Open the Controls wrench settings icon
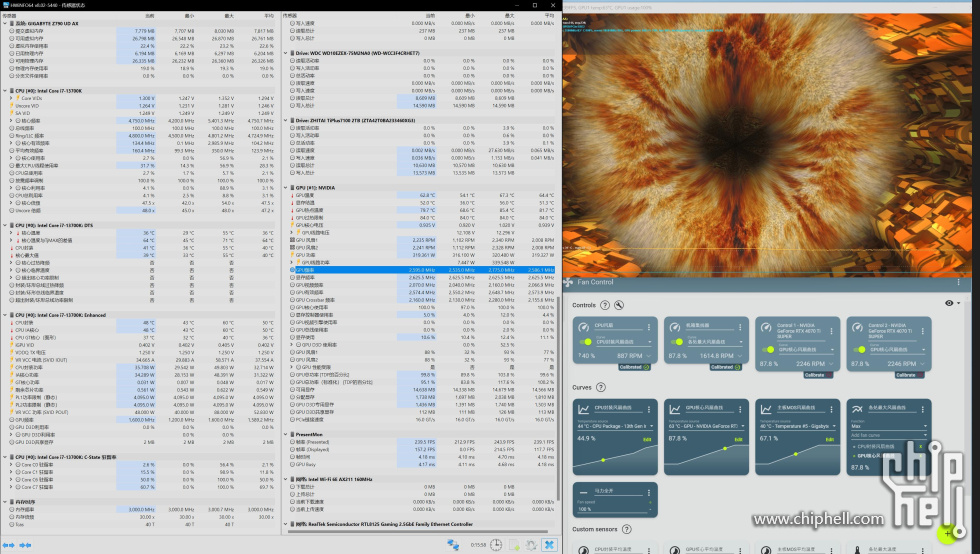The image size is (980, 554). (x=619, y=305)
